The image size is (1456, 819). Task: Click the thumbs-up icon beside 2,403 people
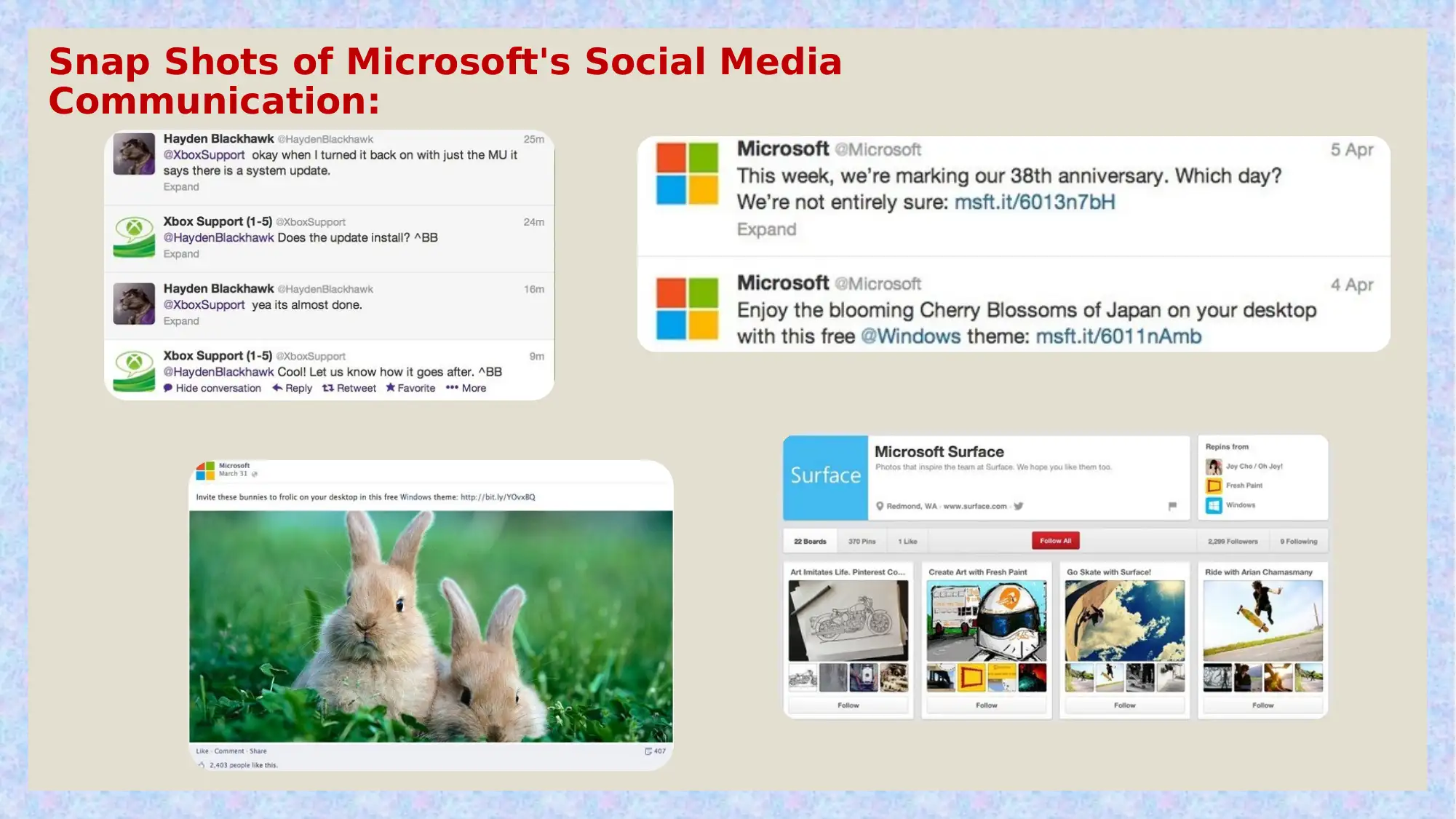202,765
